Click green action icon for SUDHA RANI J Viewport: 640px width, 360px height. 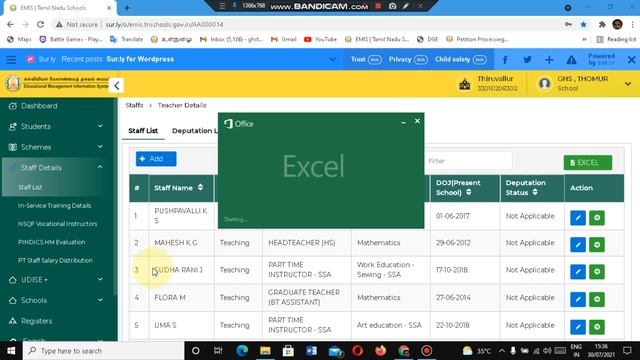pos(597,272)
